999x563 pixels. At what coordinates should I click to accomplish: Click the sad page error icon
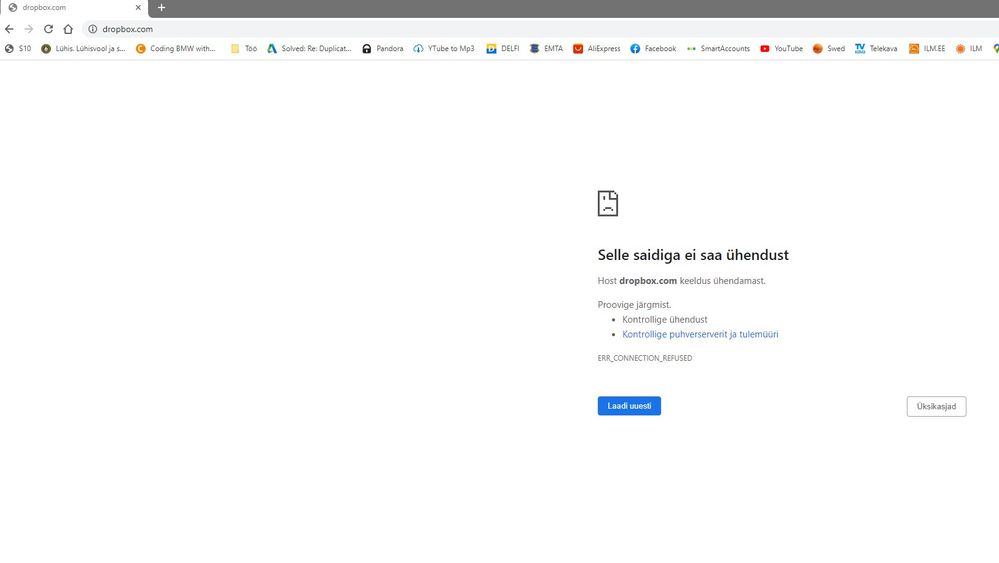[x=608, y=203]
